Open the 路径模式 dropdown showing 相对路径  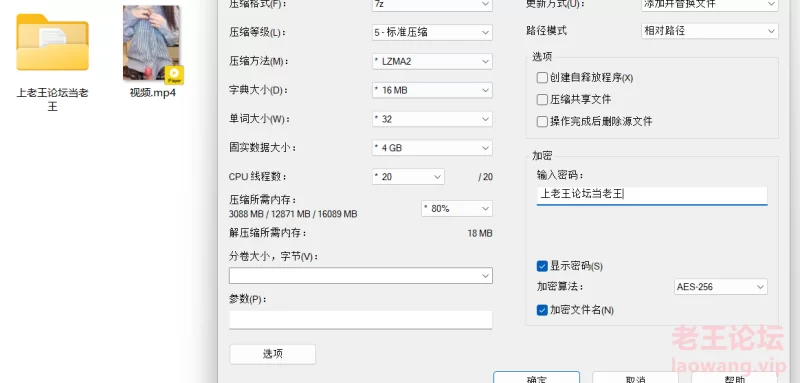[x=710, y=31]
